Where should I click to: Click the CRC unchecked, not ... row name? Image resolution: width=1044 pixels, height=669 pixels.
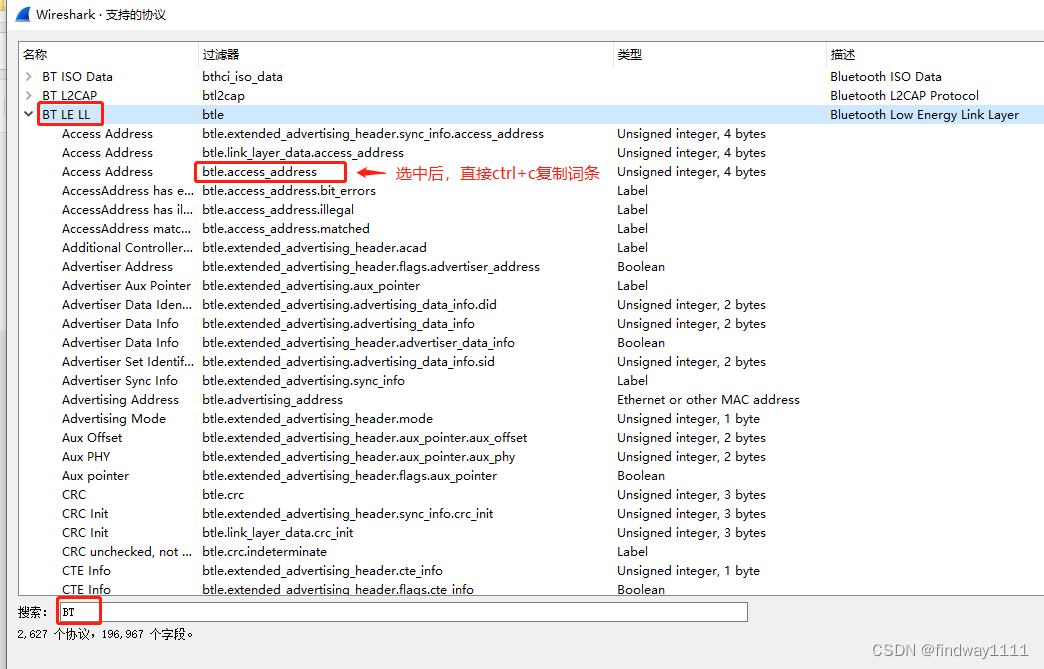[x=127, y=552]
